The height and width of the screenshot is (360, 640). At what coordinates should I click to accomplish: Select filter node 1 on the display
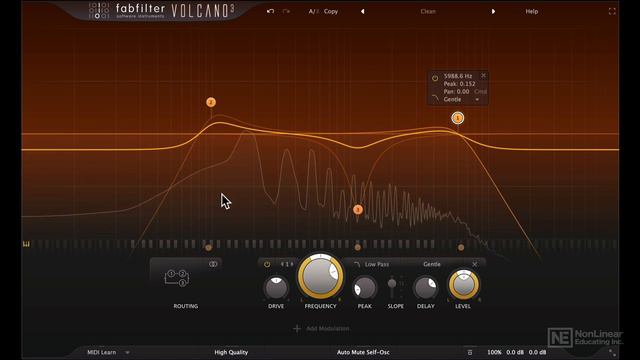pos(458,118)
